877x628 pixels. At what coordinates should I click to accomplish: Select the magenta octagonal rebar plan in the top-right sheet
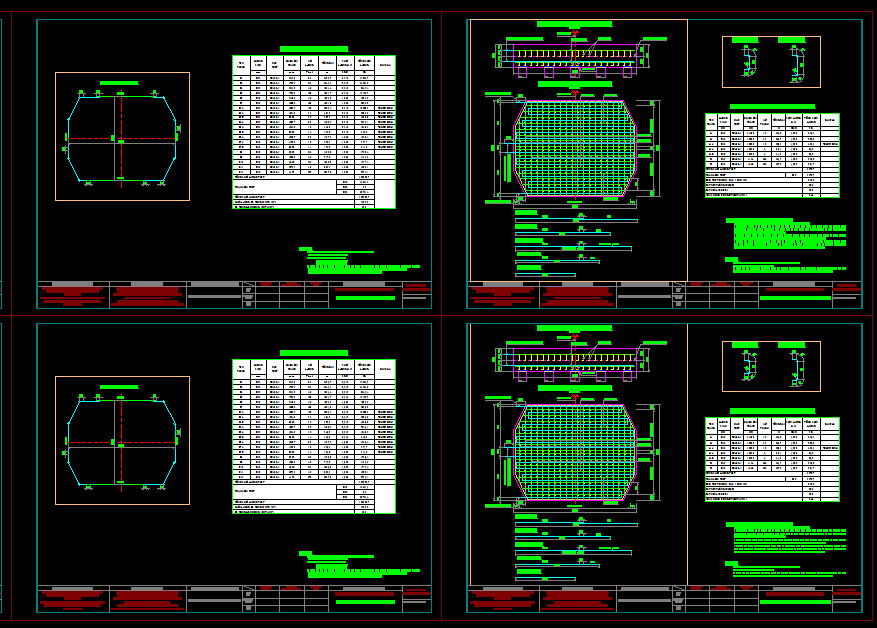click(575, 148)
